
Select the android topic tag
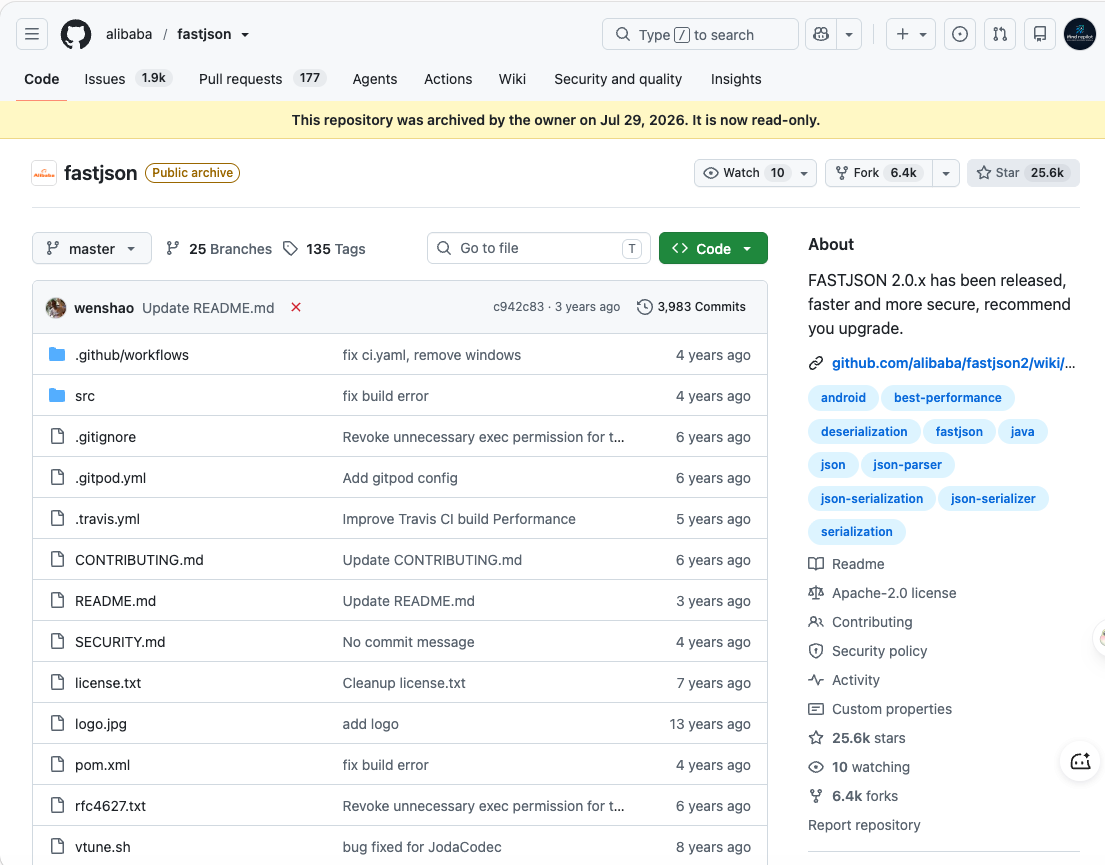pyautogui.click(x=843, y=398)
